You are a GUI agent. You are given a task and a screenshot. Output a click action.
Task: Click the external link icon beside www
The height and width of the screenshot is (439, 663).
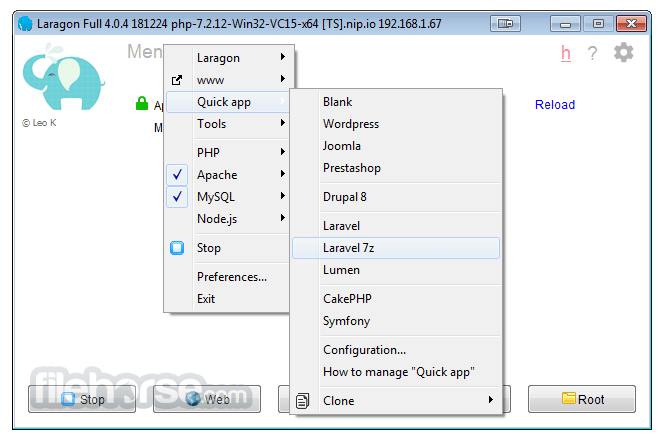point(177,80)
